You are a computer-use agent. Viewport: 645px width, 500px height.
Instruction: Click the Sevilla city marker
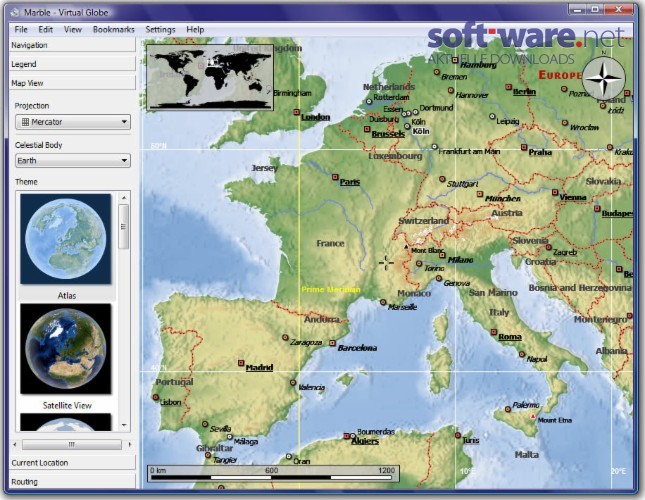tap(205, 424)
